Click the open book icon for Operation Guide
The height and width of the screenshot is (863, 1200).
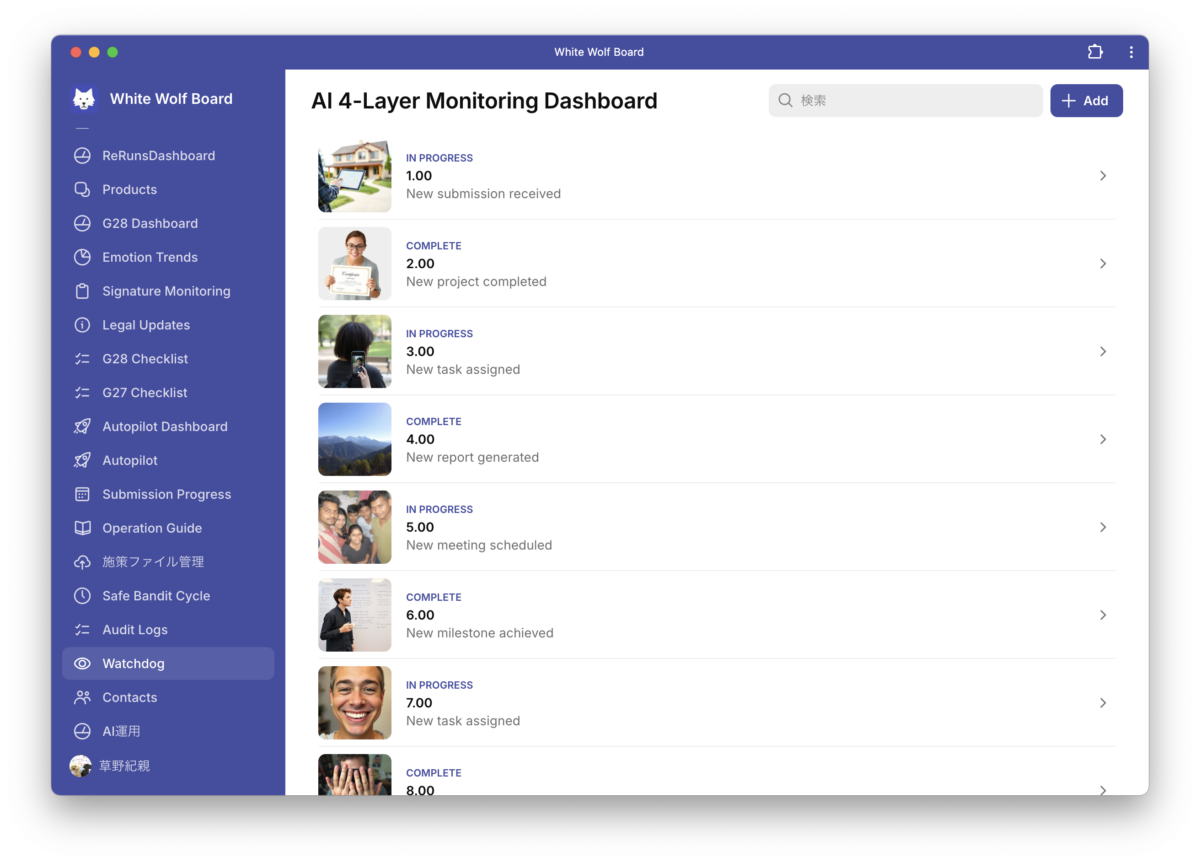(x=83, y=528)
